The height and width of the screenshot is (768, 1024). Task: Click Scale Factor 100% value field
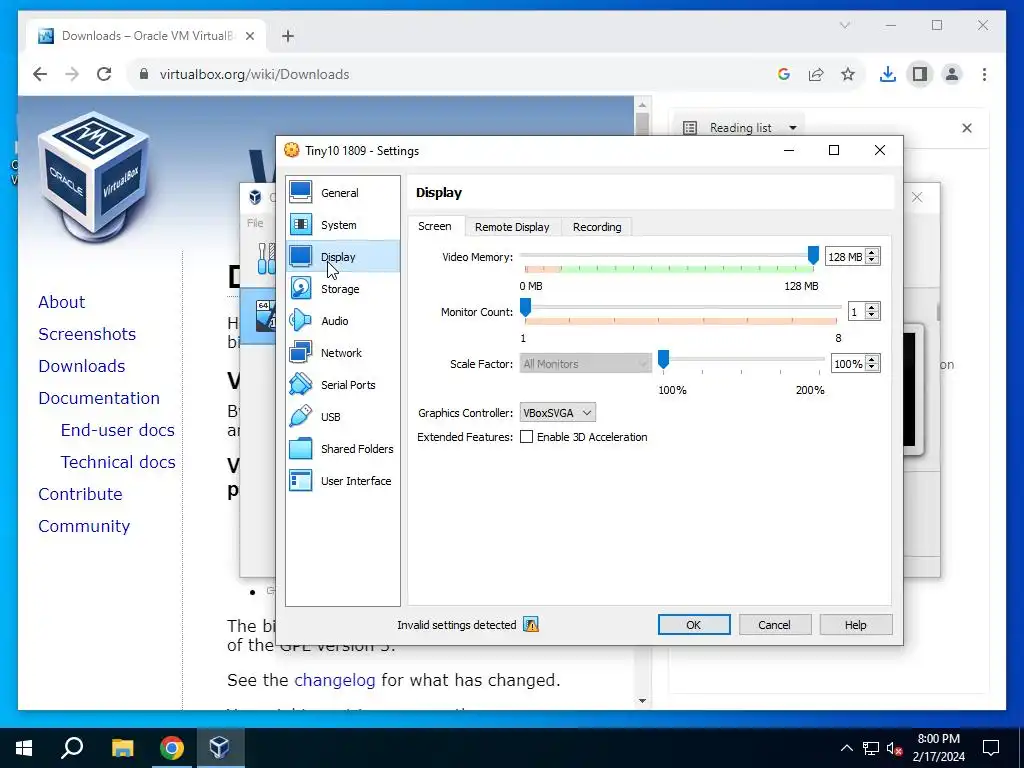[848, 364]
